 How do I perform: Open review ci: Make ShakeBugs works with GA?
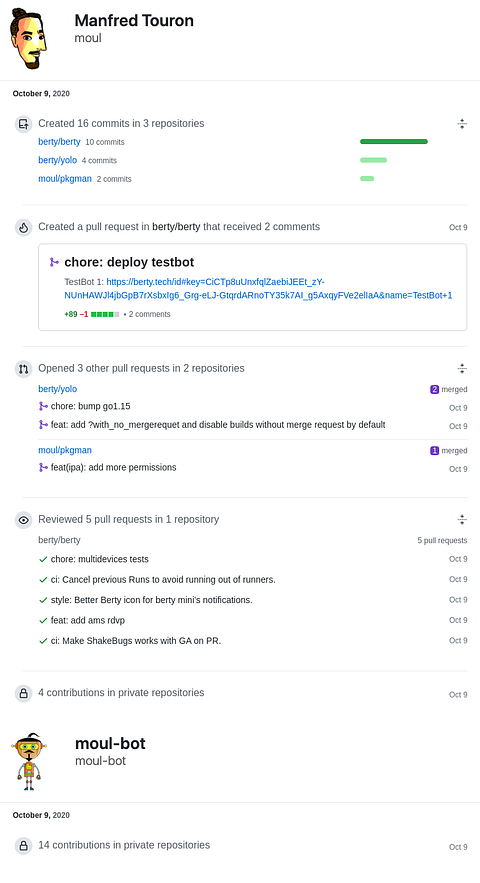click(x=136, y=641)
